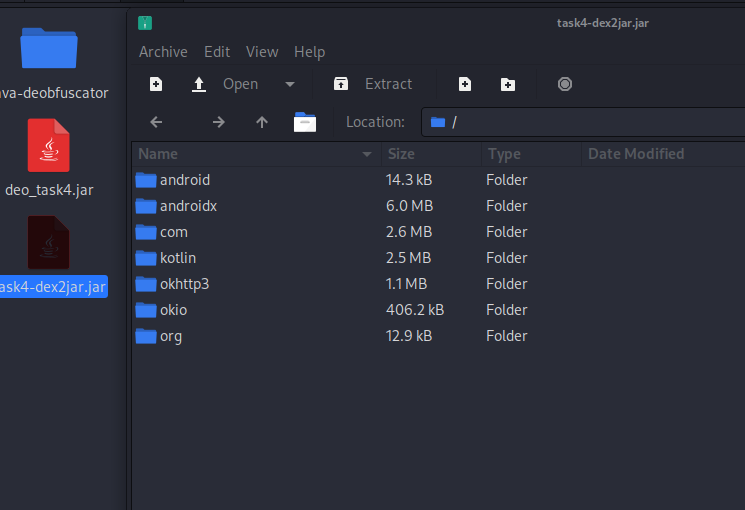Click the stop operation circle icon
This screenshot has width=745, height=510.
pyautogui.click(x=564, y=84)
